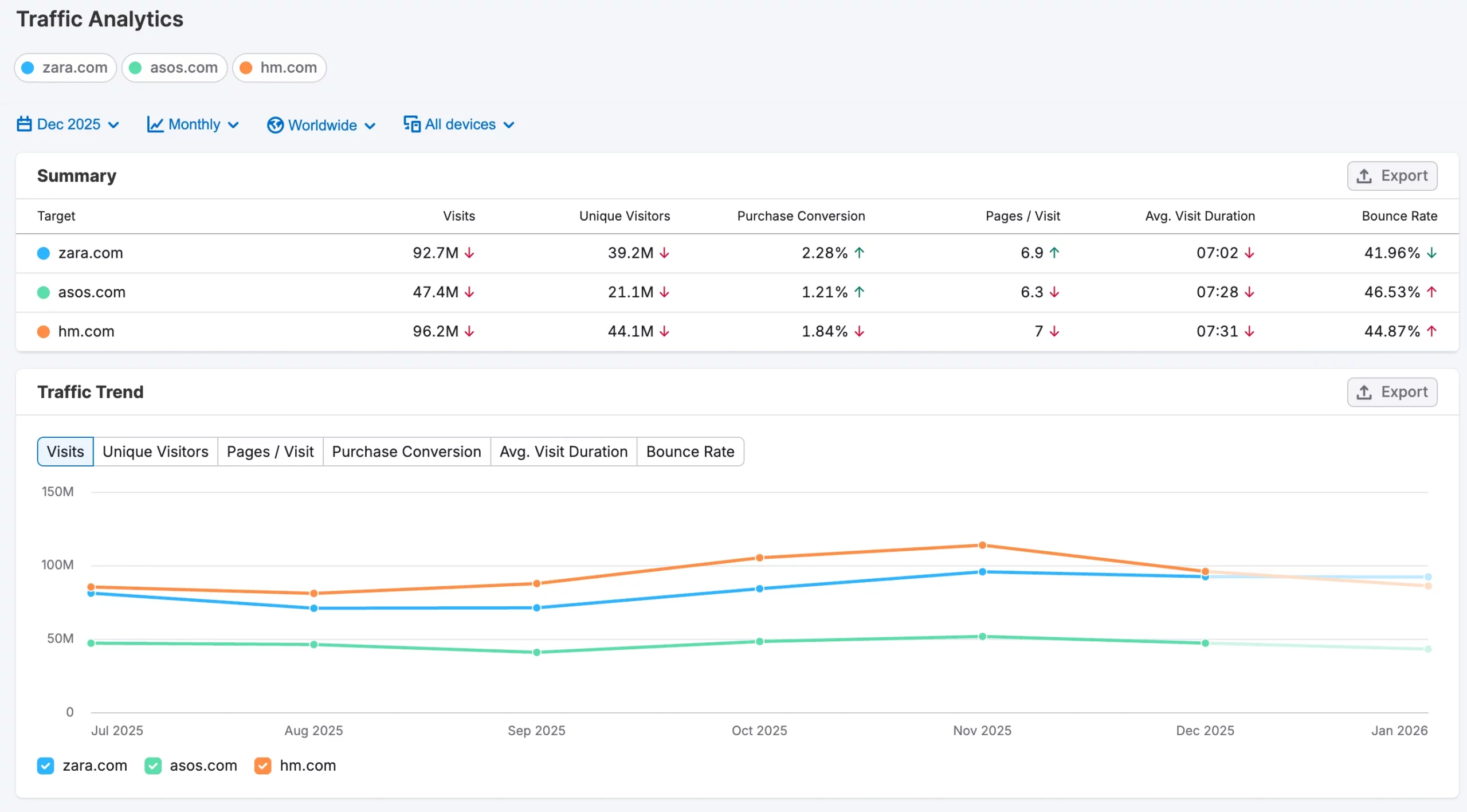Open the Dec 2025 date dropdown

pyautogui.click(x=69, y=124)
